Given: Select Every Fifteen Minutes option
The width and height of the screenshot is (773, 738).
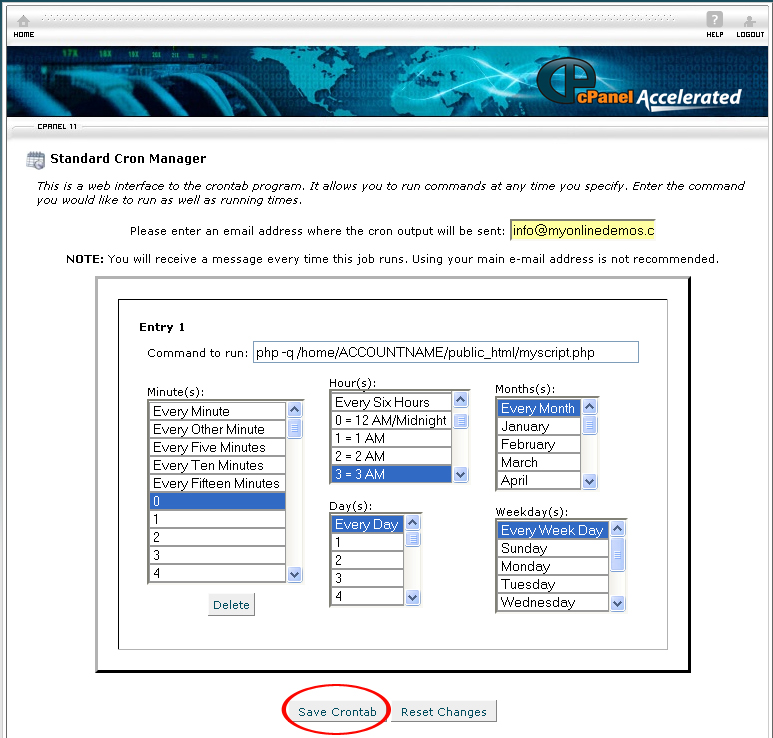Looking at the screenshot, I should pyautogui.click(x=217, y=483).
